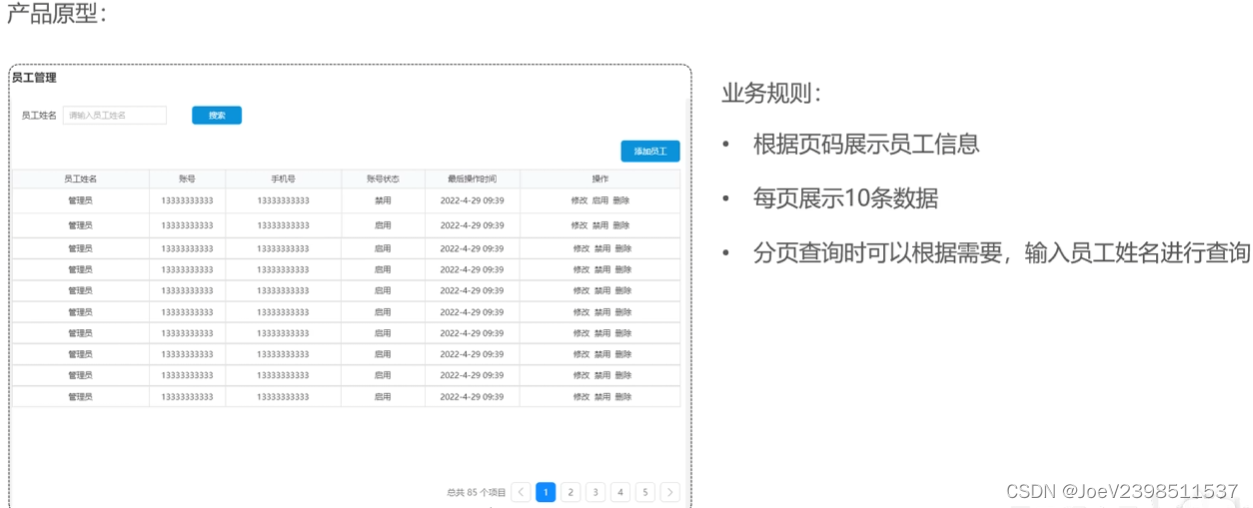Click 修改 in the second table row
The height and width of the screenshot is (508, 1253).
[580, 226]
